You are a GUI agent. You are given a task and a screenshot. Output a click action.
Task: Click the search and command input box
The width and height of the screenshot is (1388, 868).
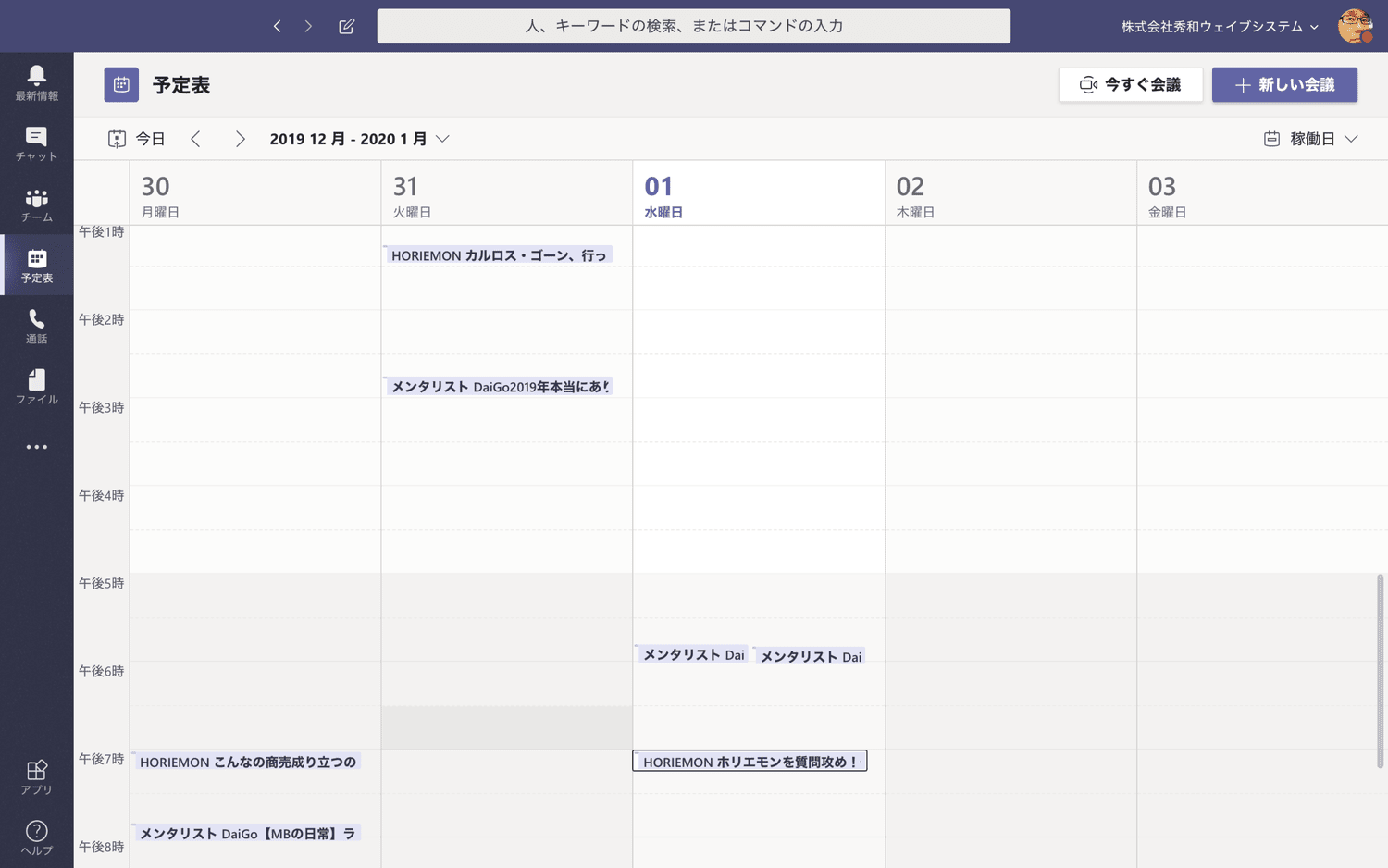[x=693, y=26]
